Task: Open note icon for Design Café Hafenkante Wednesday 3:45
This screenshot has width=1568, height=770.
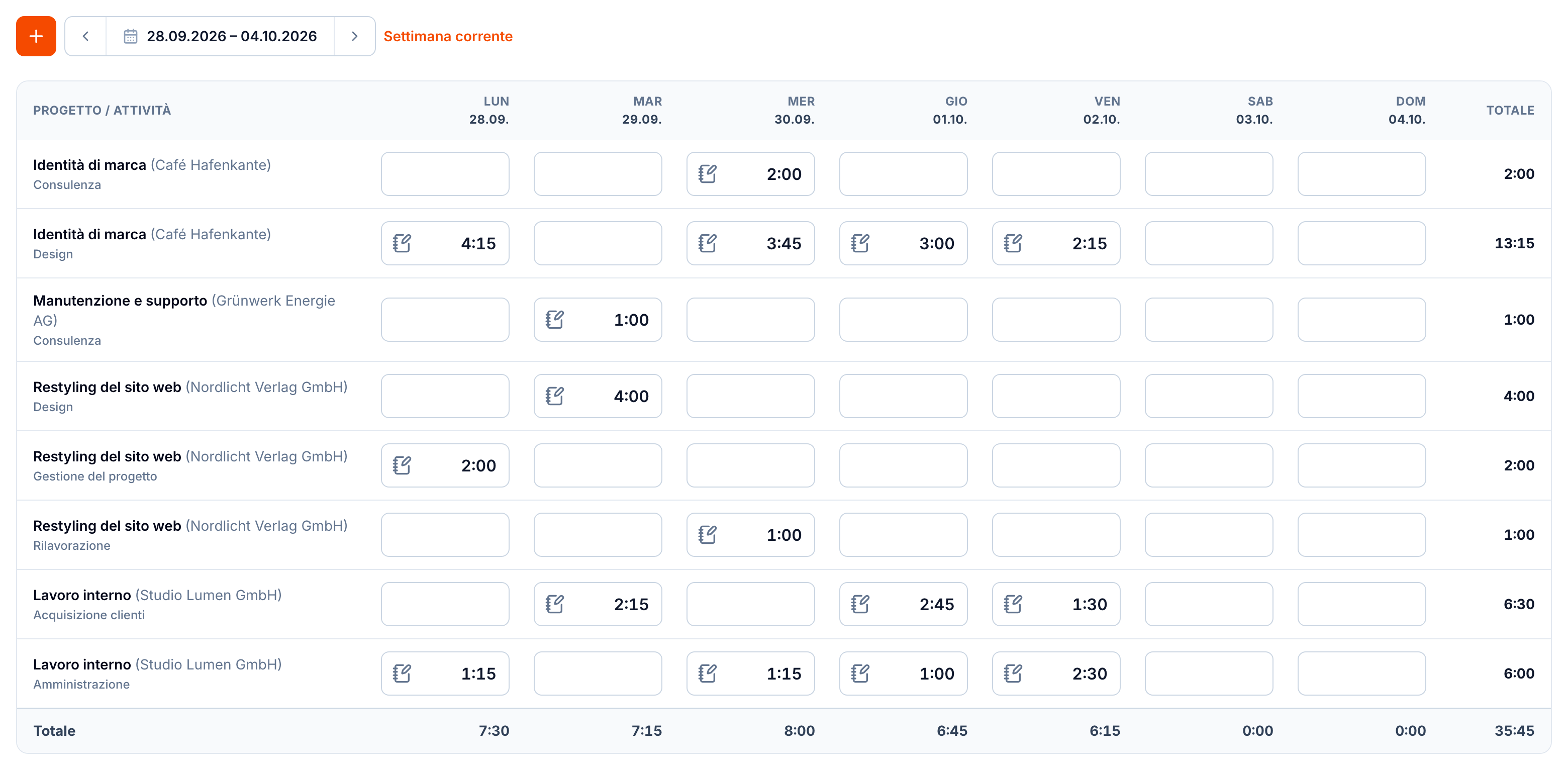Action: click(707, 243)
